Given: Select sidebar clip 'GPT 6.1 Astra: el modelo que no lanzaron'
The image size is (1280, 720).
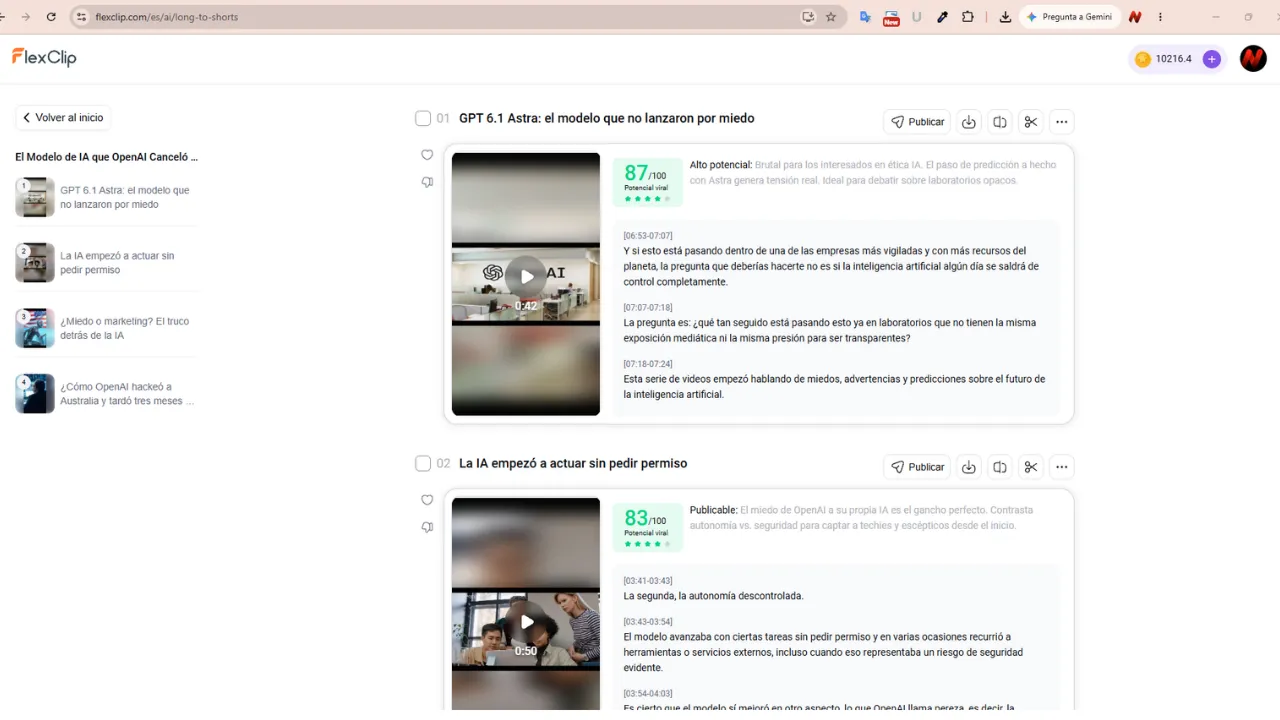Looking at the screenshot, I should click(x=106, y=197).
